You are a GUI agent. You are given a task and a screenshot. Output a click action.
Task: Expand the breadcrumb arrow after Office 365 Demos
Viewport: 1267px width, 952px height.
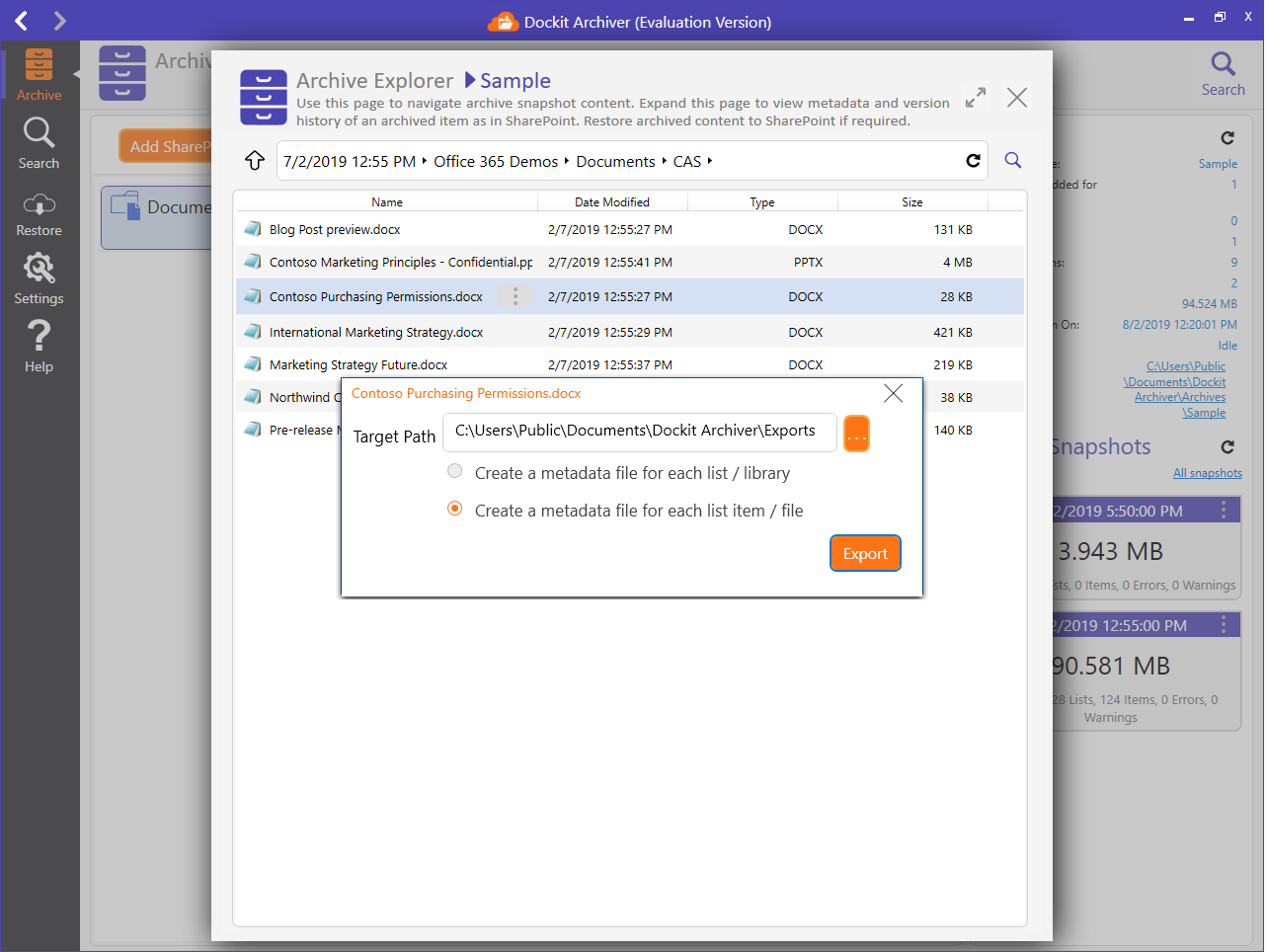coord(567,161)
